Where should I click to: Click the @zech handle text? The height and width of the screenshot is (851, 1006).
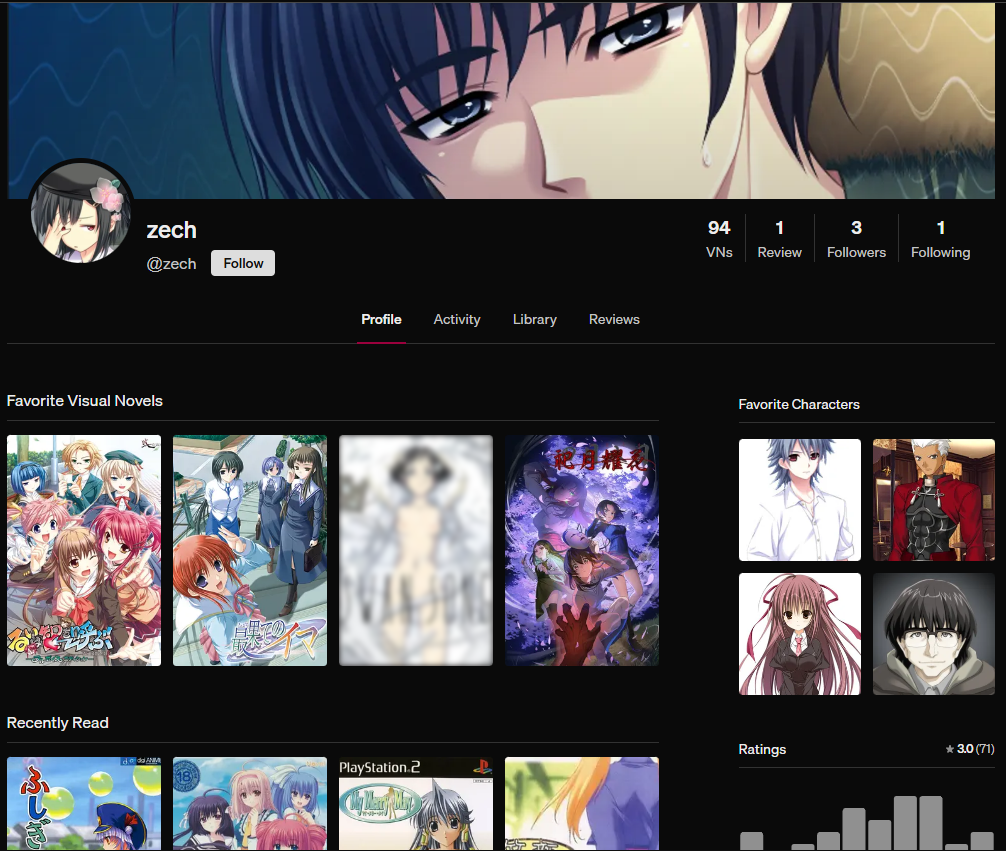(171, 264)
